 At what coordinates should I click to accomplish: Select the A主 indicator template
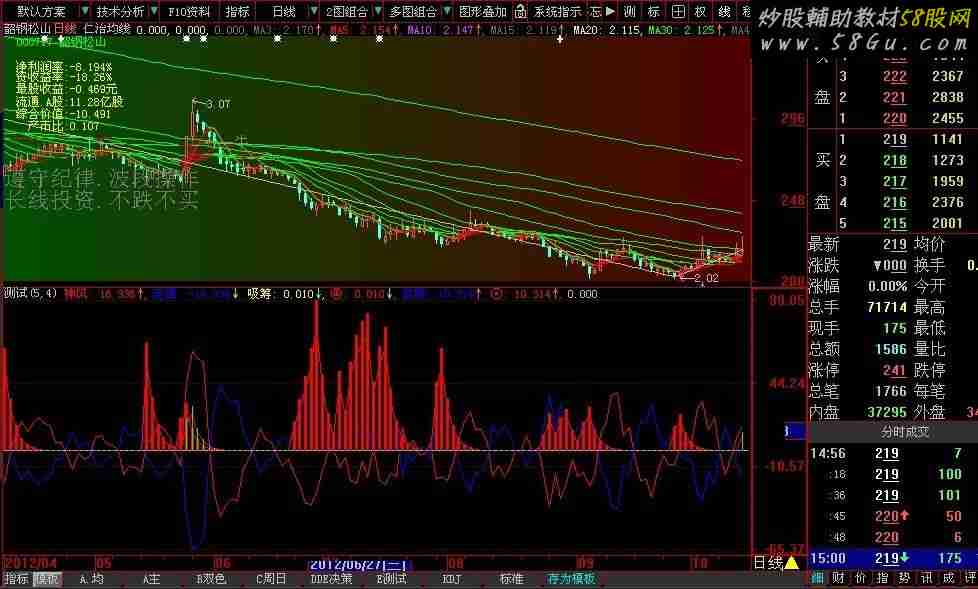(x=152, y=579)
